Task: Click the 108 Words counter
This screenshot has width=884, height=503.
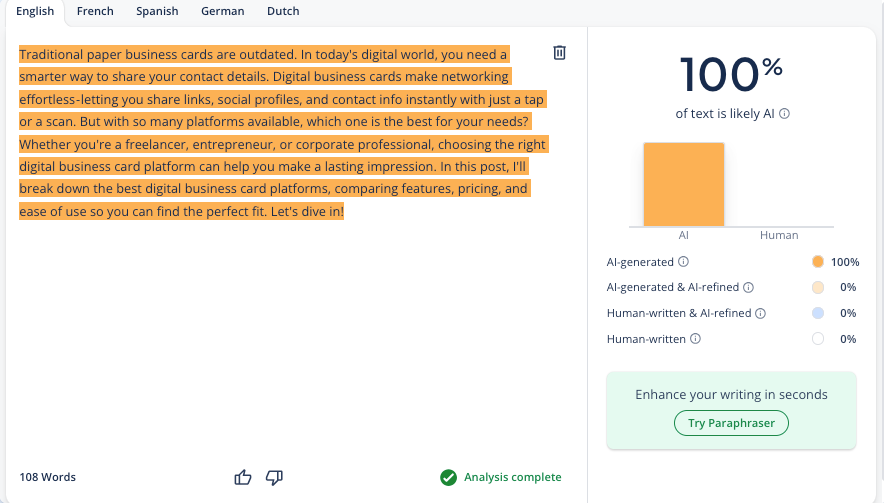Action: tap(47, 477)
